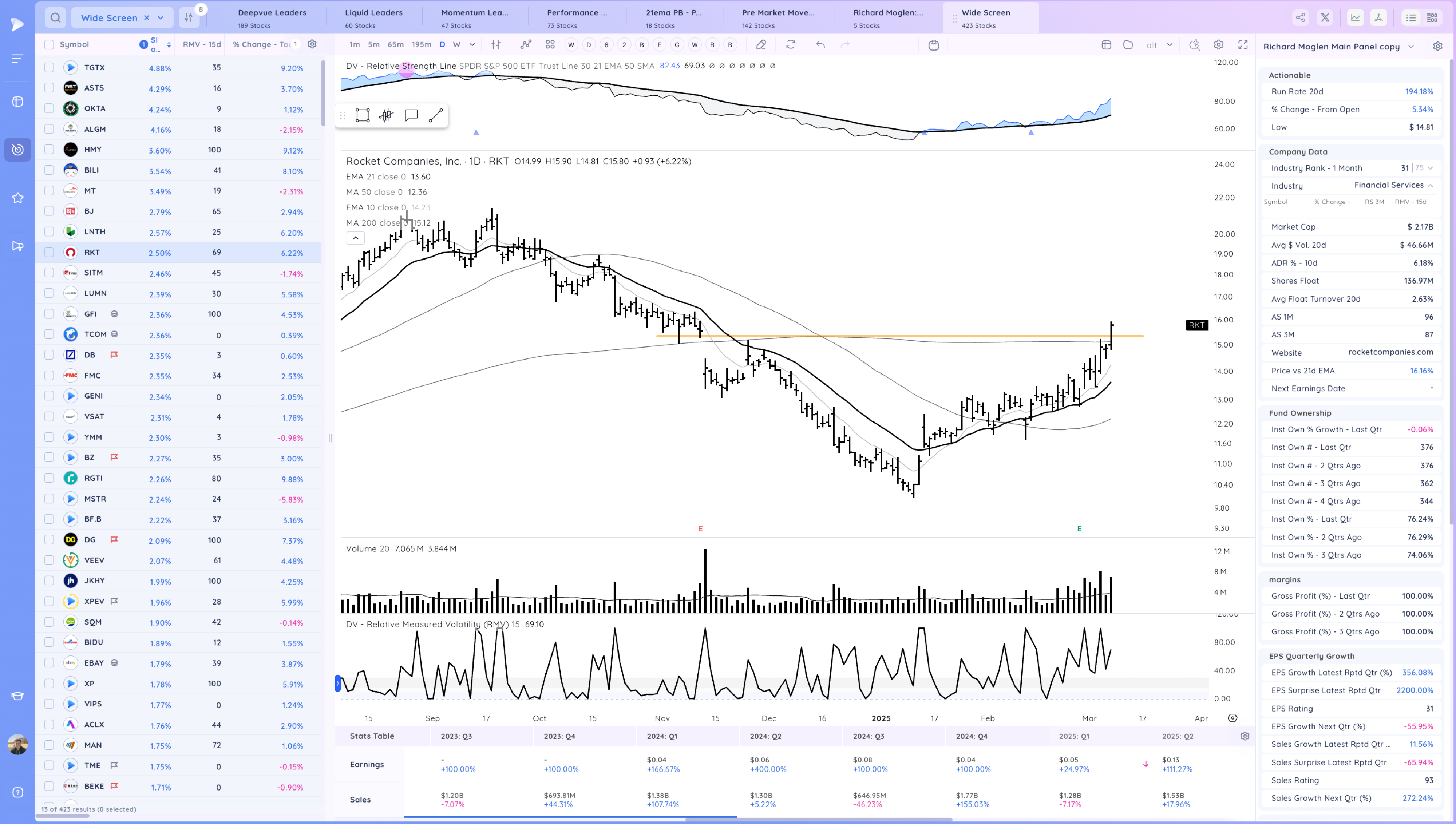Open the favorites star in left sidebar
Image resolution: width=1456 pixels, height=824 pixels.
click(x=18, y=198)
